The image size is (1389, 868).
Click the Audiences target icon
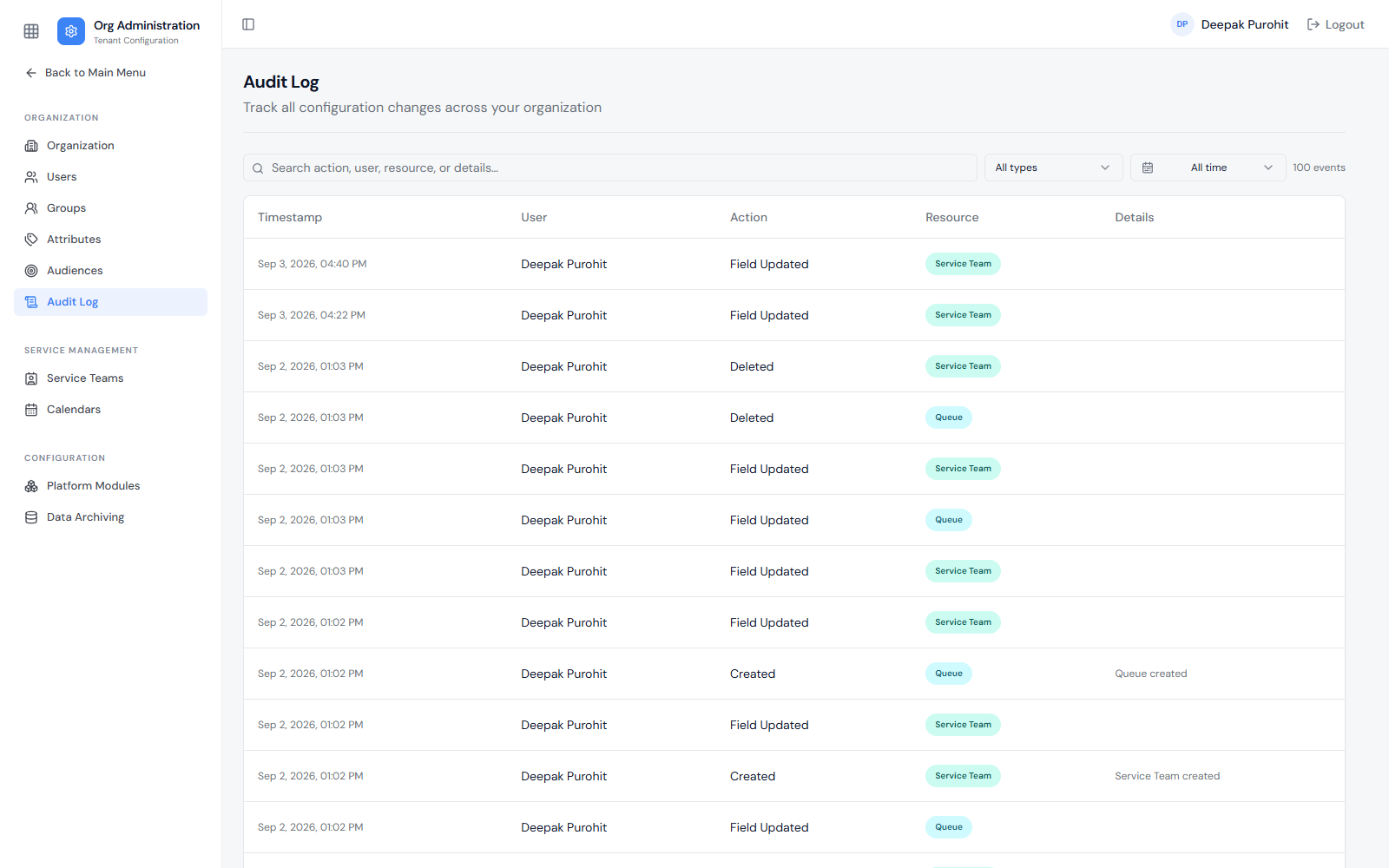(31, 271)
